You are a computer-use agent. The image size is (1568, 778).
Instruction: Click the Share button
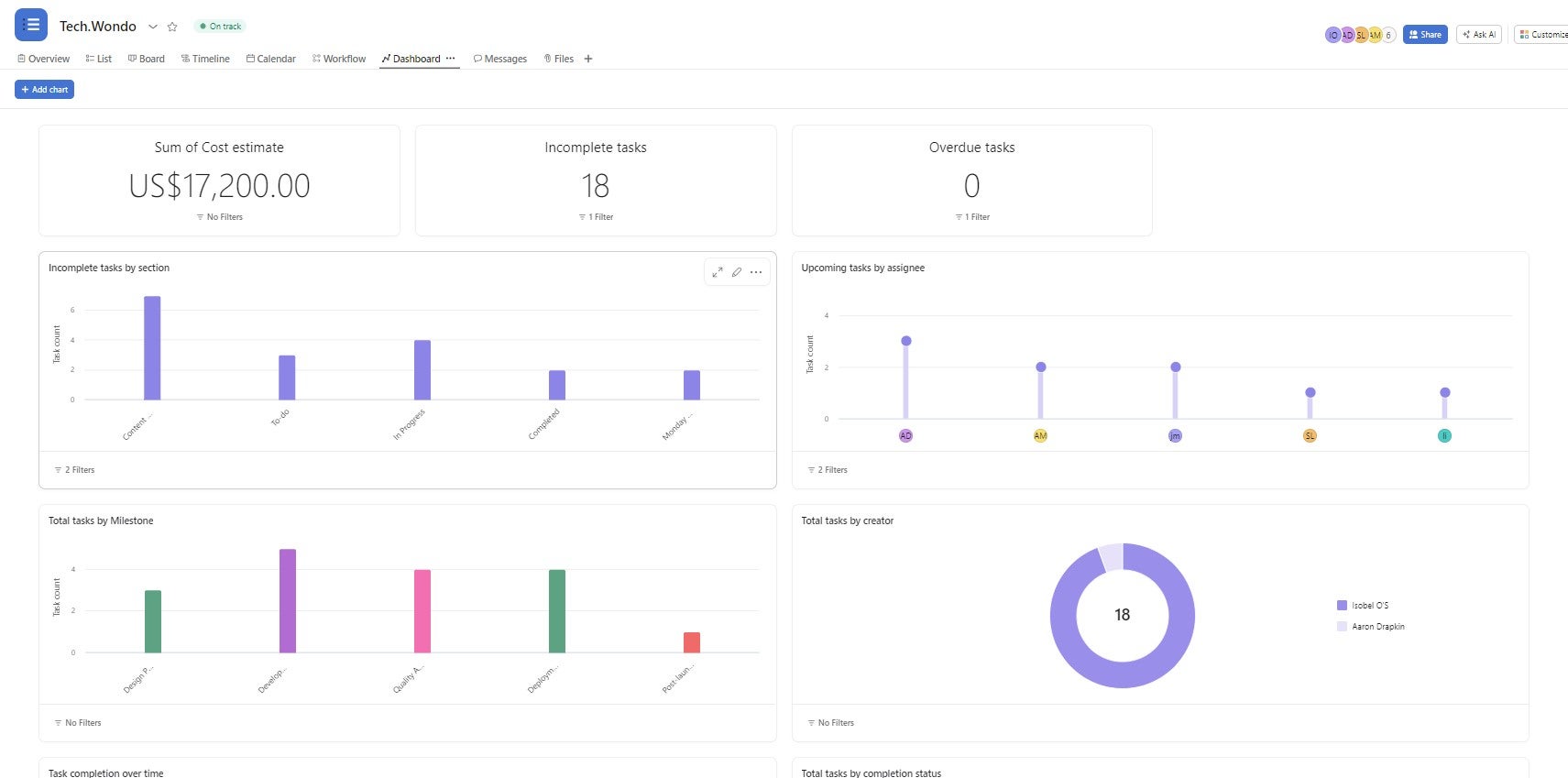click(x=1425, y=35)
